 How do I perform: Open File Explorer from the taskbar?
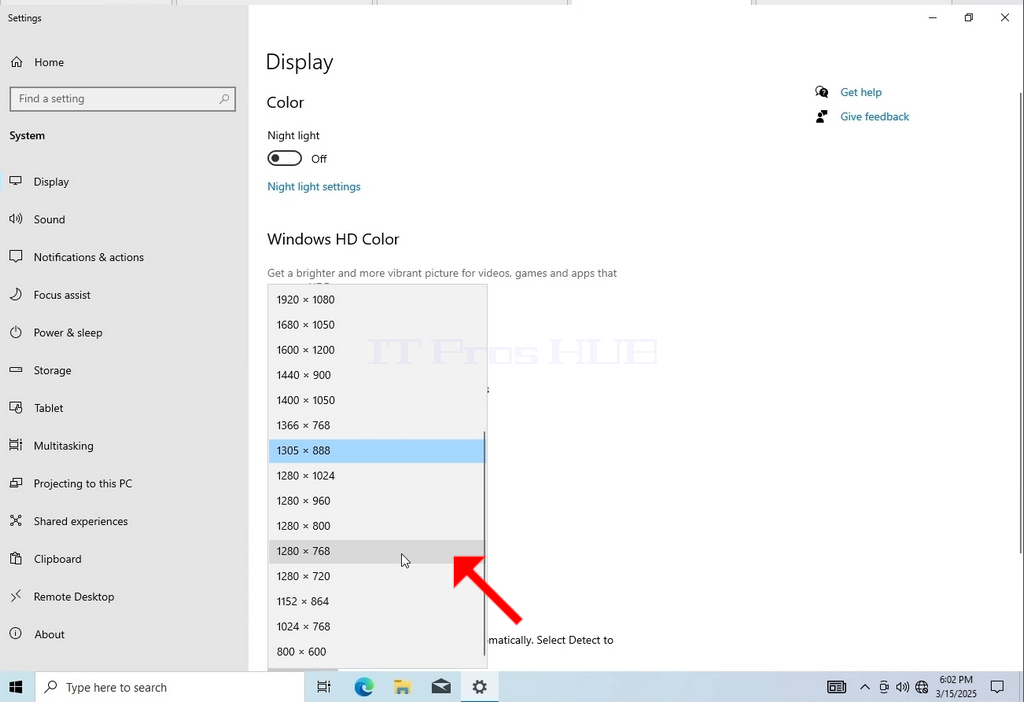tap(402, 687)
